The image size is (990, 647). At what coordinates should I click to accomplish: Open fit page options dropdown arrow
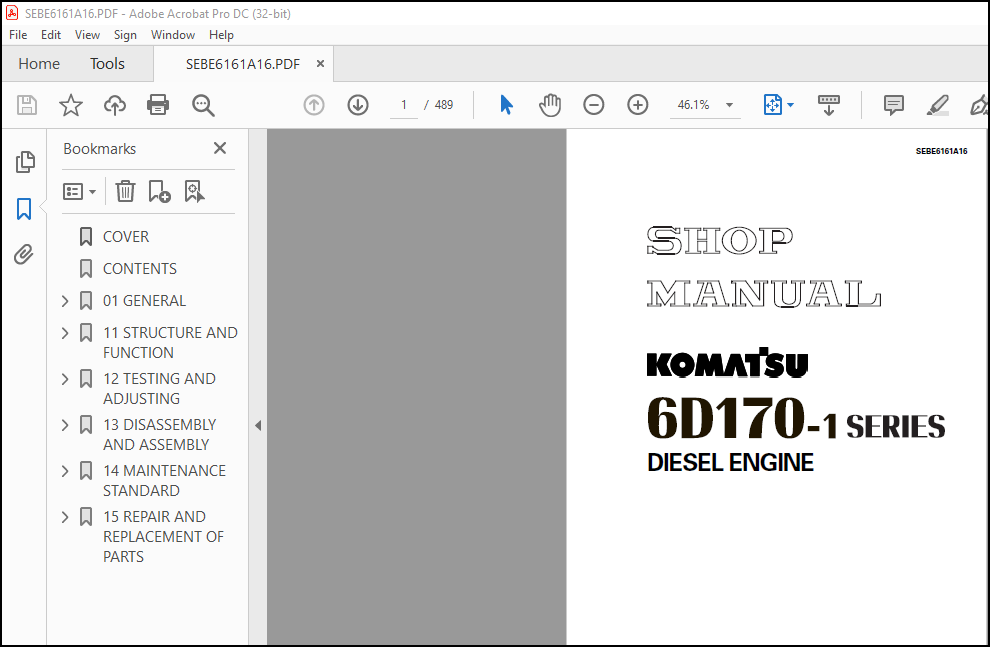[790, 105]
